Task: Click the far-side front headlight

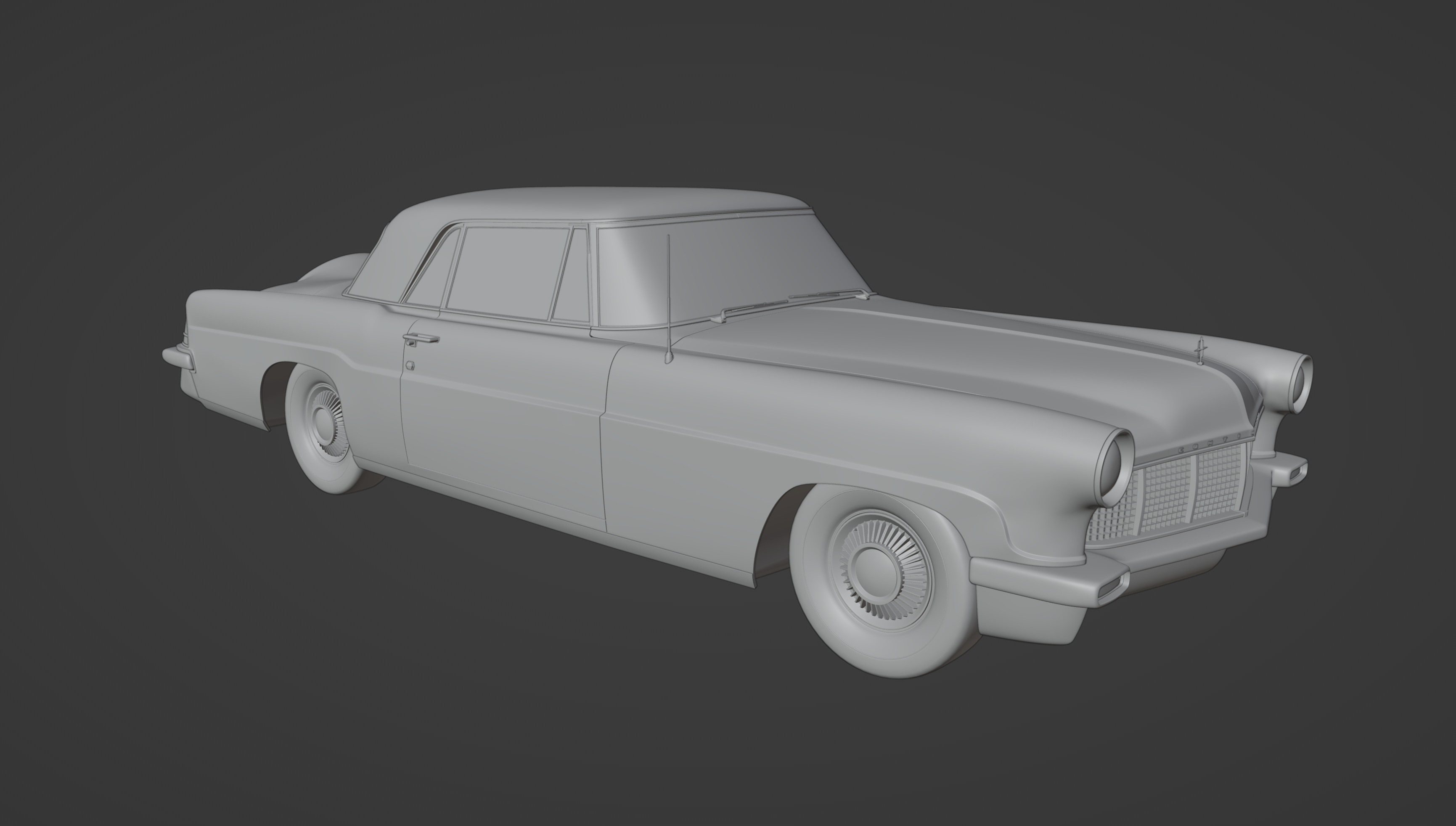Action: click(x=1300, y=383)
